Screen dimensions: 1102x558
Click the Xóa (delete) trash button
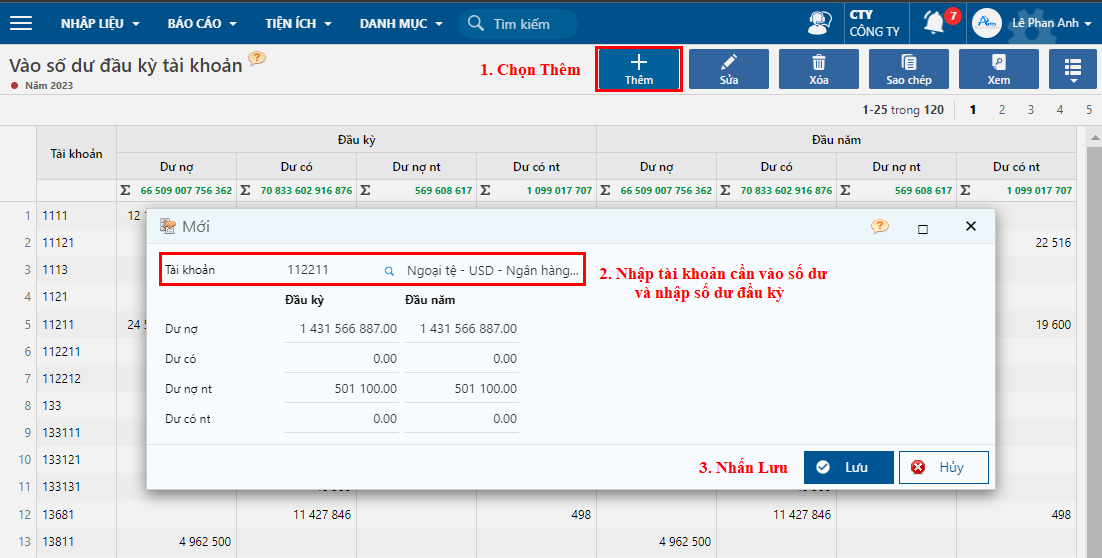(819, 69)
